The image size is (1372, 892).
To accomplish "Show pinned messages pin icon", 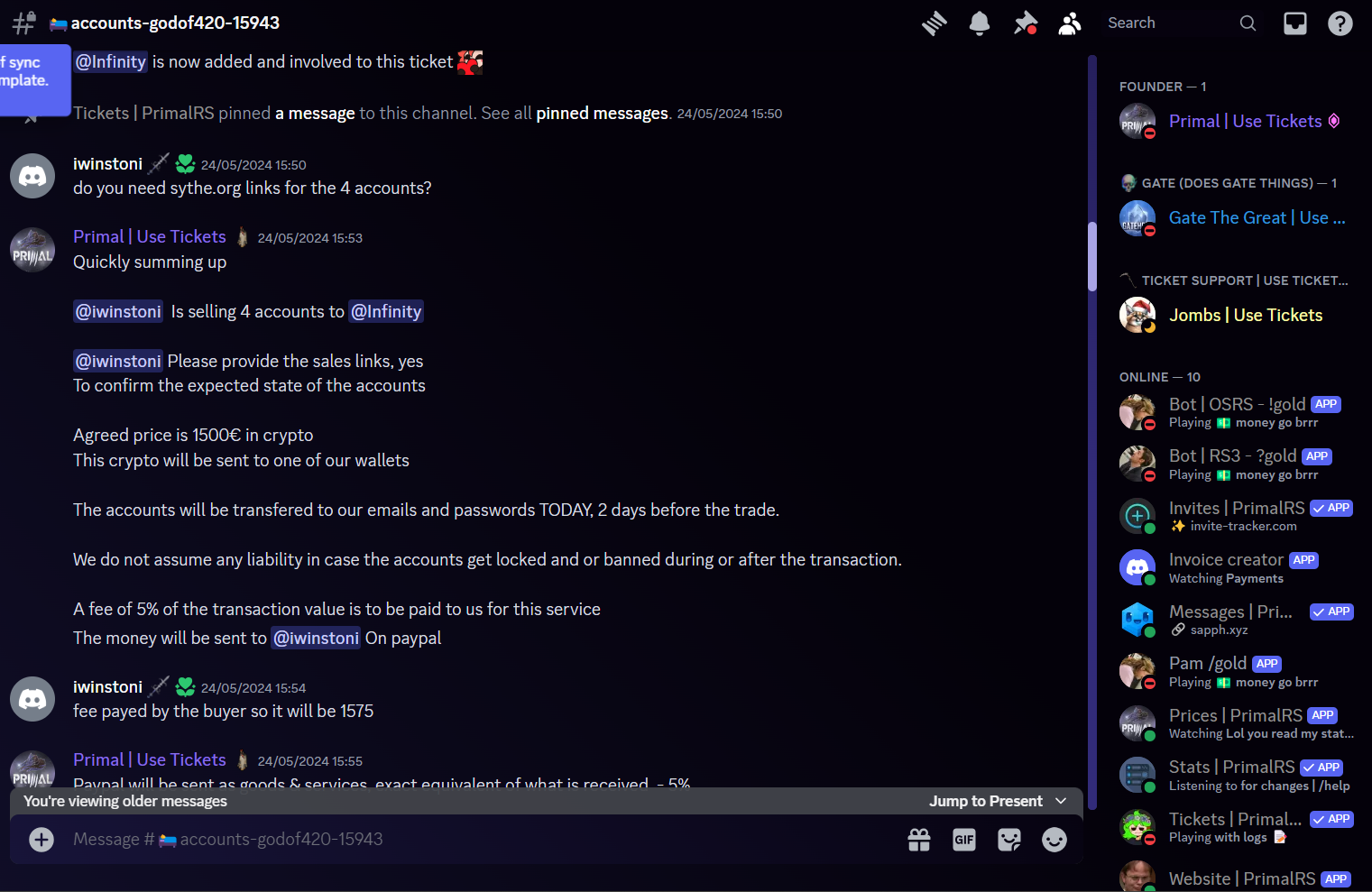I will pyautogui.click(x=1025, y=23).
